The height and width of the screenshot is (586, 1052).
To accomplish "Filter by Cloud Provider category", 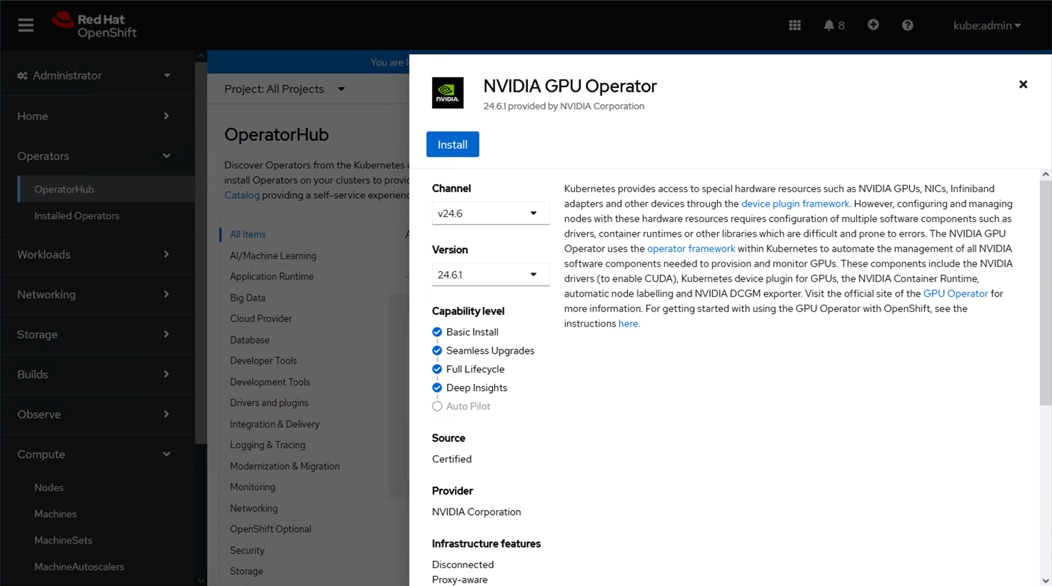I will click(x=261, y=319).
